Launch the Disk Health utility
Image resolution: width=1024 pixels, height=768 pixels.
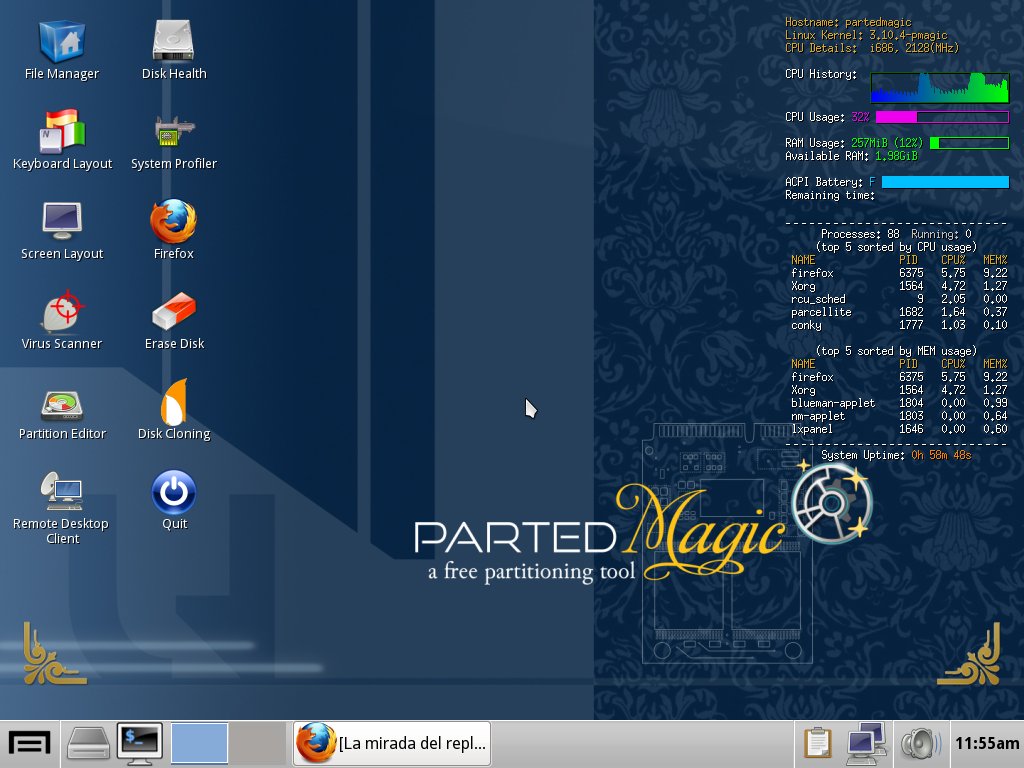pos(174,43)
